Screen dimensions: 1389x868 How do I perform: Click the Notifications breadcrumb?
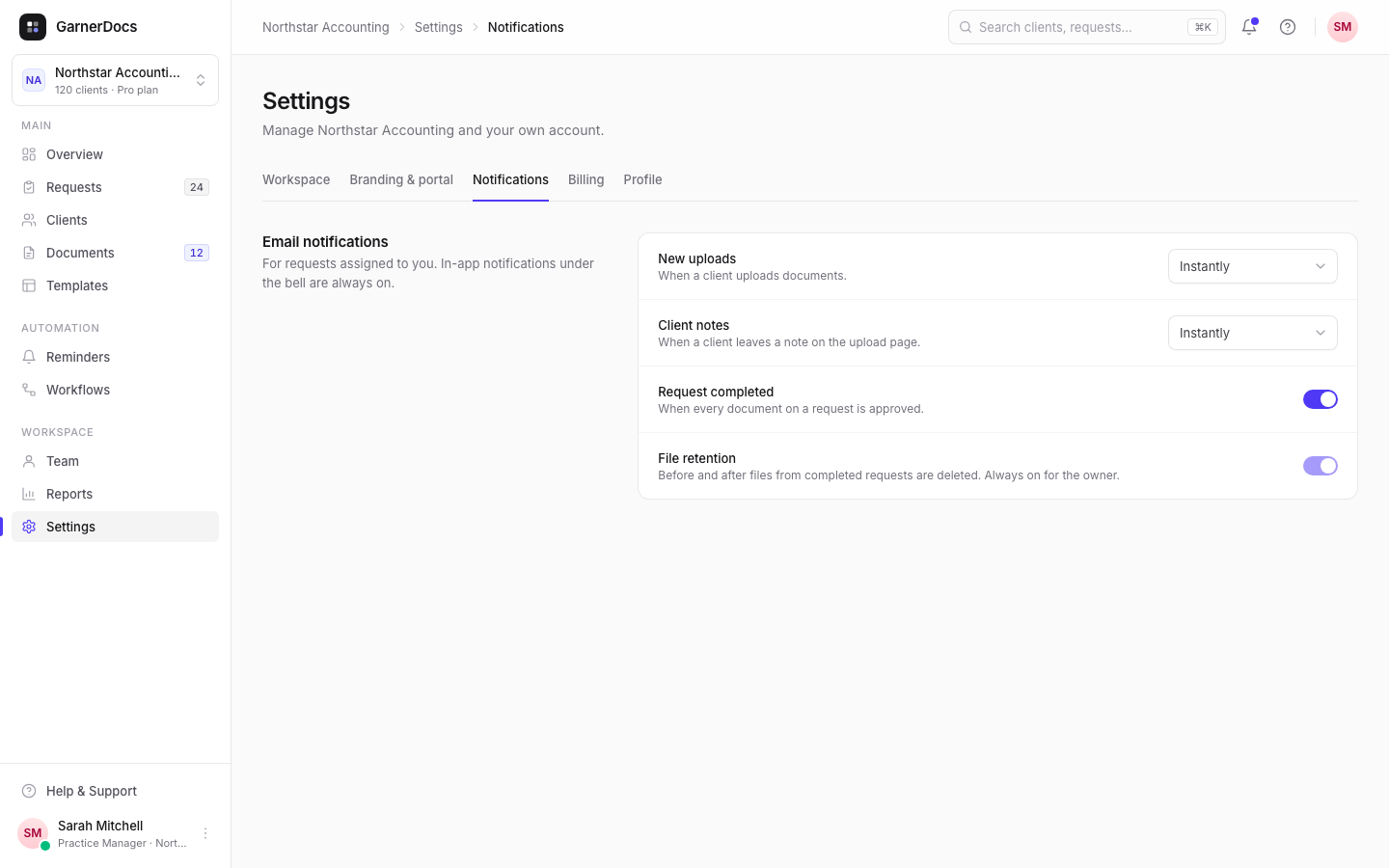[526, 27]
